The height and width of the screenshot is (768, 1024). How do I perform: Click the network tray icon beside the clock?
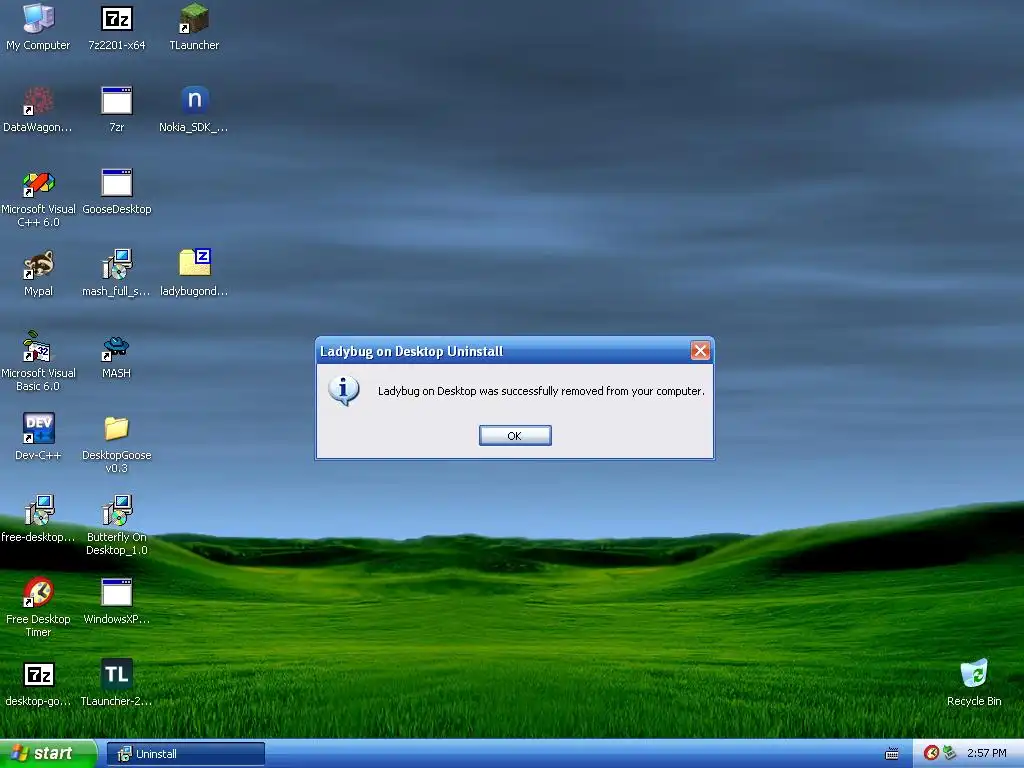pos(950,753)
